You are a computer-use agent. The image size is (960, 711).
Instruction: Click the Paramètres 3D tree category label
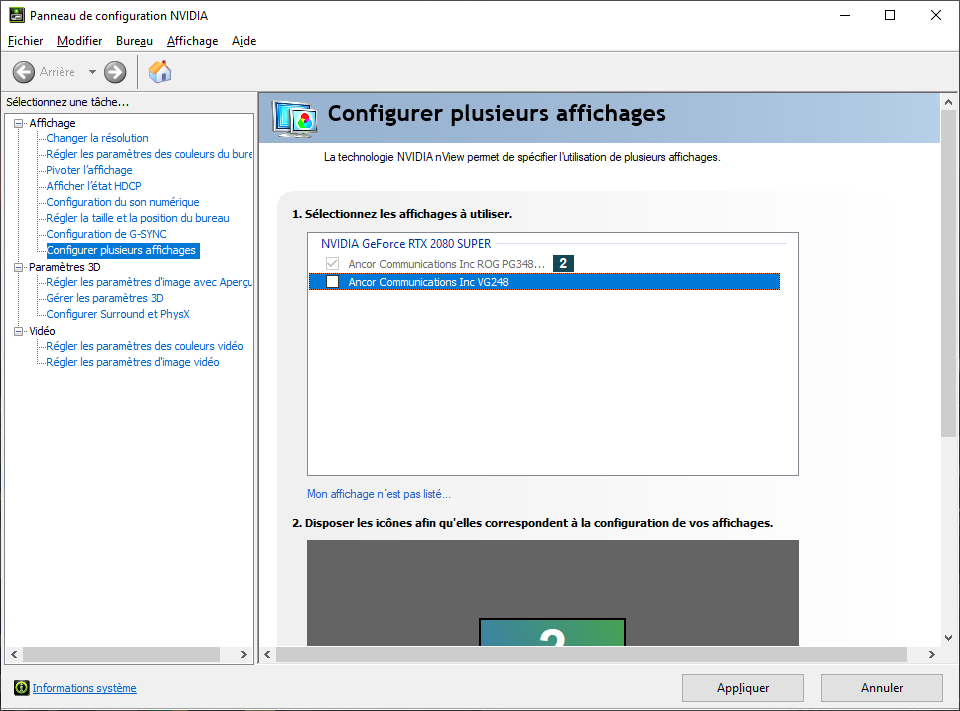tap(65, 268)
